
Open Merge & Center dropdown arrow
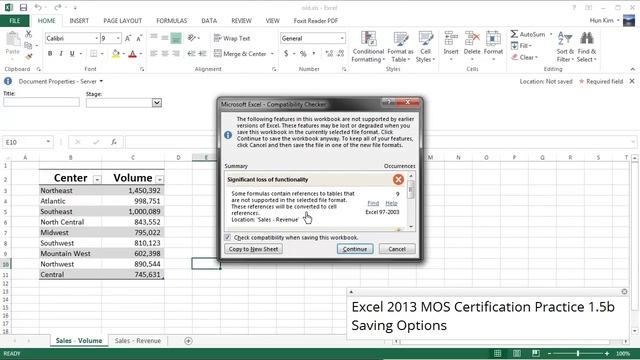[x=272, y=53]
